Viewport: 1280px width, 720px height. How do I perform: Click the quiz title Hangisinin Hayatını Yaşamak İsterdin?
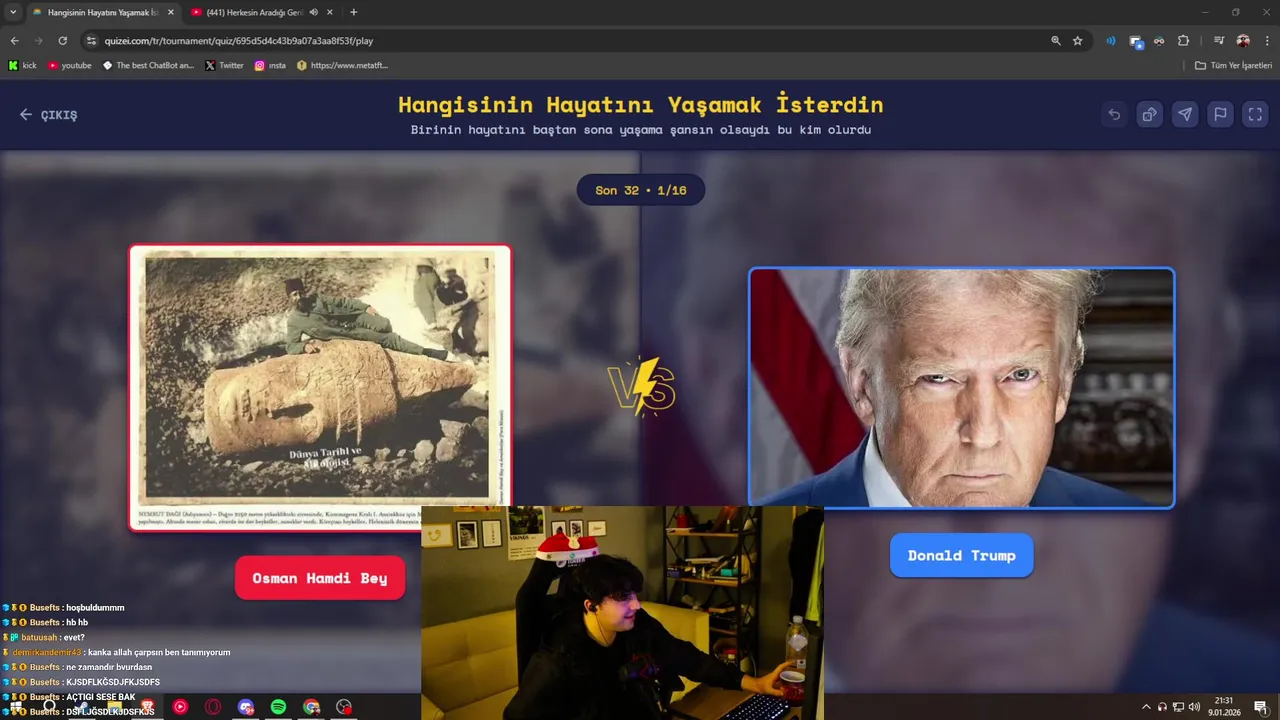[641, 104]
